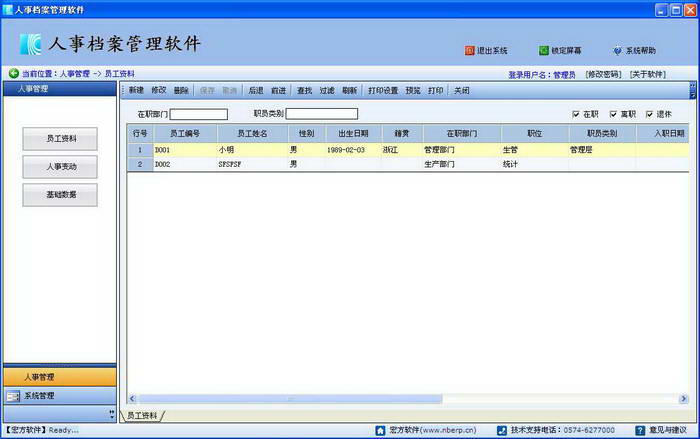Click the question mark icon beside 意见与建议
The image size is (700, 439).
[x=640, y=430]
